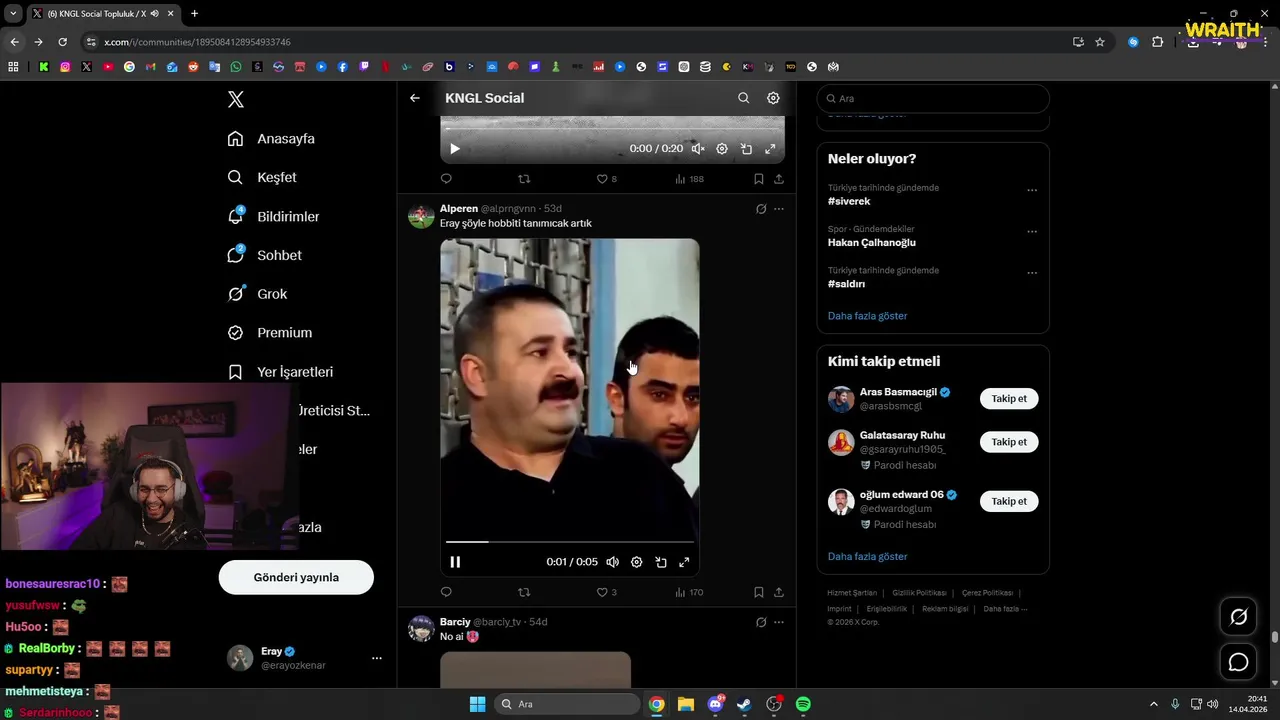Reply to Alperen's post
1280x720 pixels.
[446, 592]
